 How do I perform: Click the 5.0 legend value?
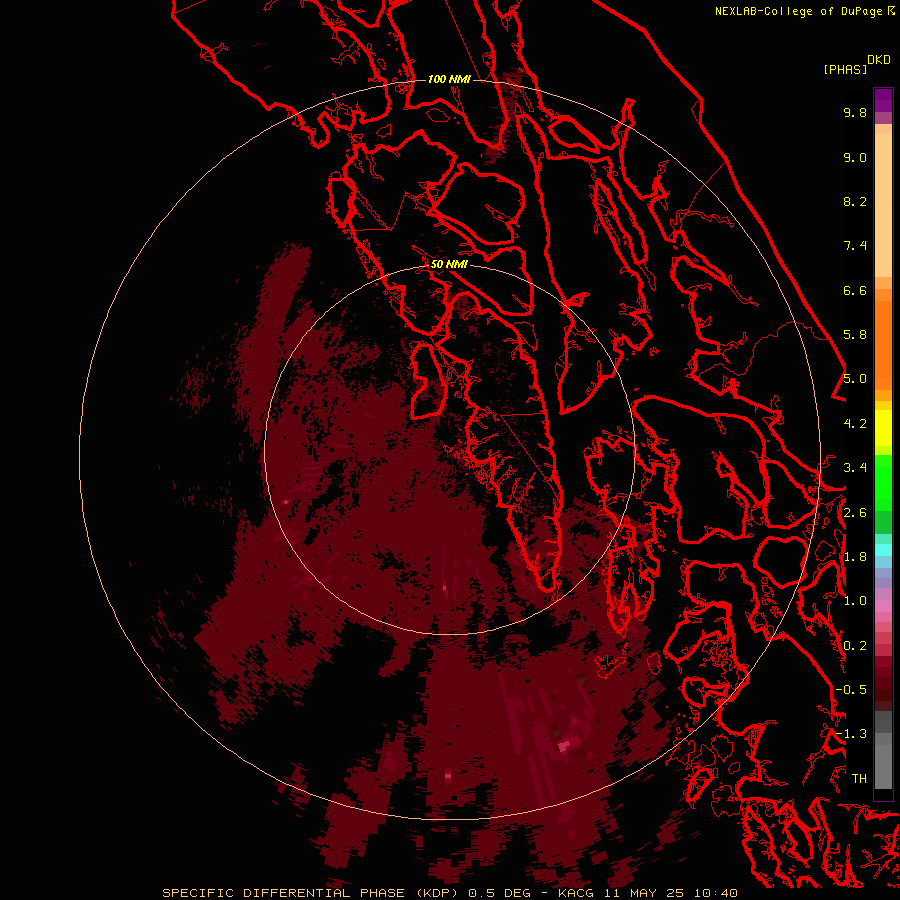coord(855,379)
